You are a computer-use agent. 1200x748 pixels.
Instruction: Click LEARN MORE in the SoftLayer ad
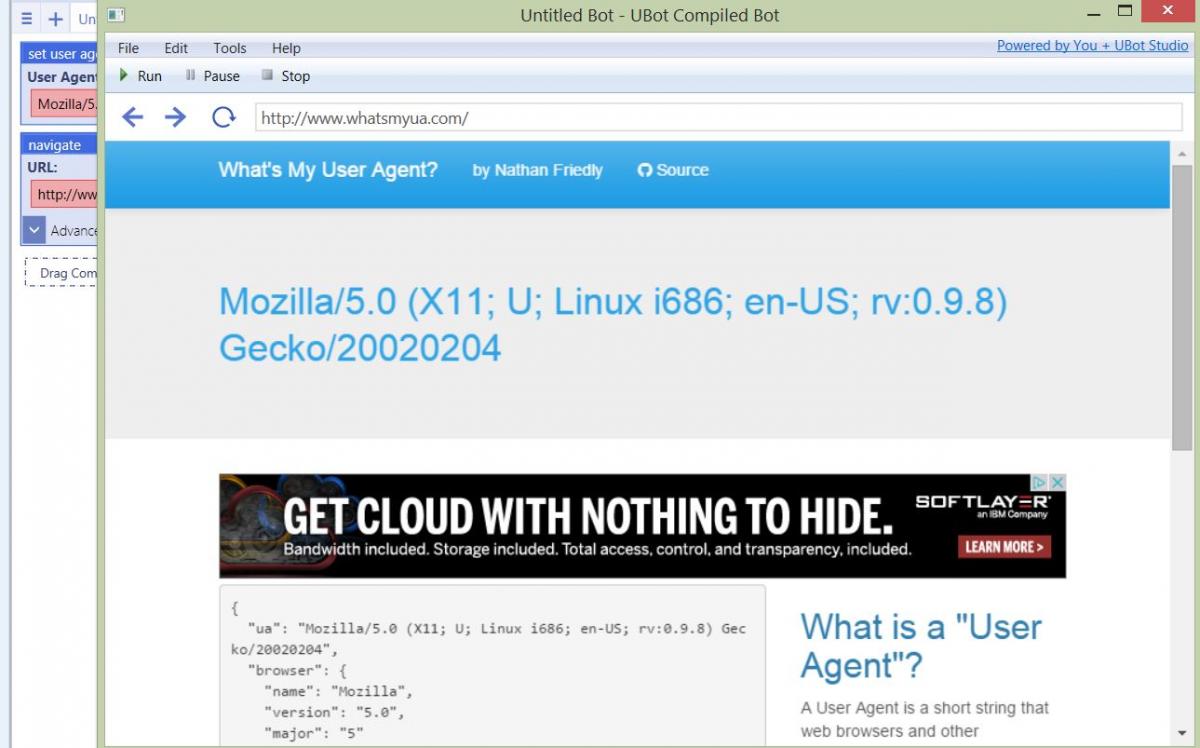pyautogui.click(x=1004, y=547)
